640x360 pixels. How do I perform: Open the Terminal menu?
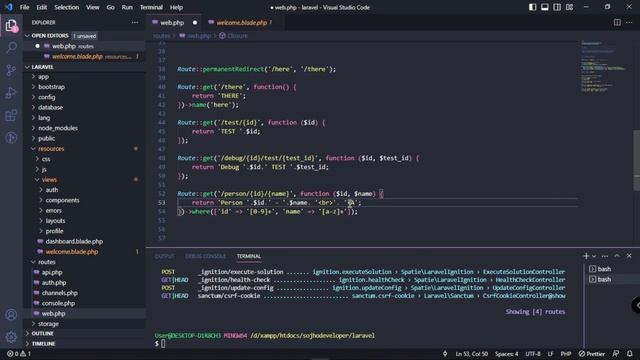151,7
